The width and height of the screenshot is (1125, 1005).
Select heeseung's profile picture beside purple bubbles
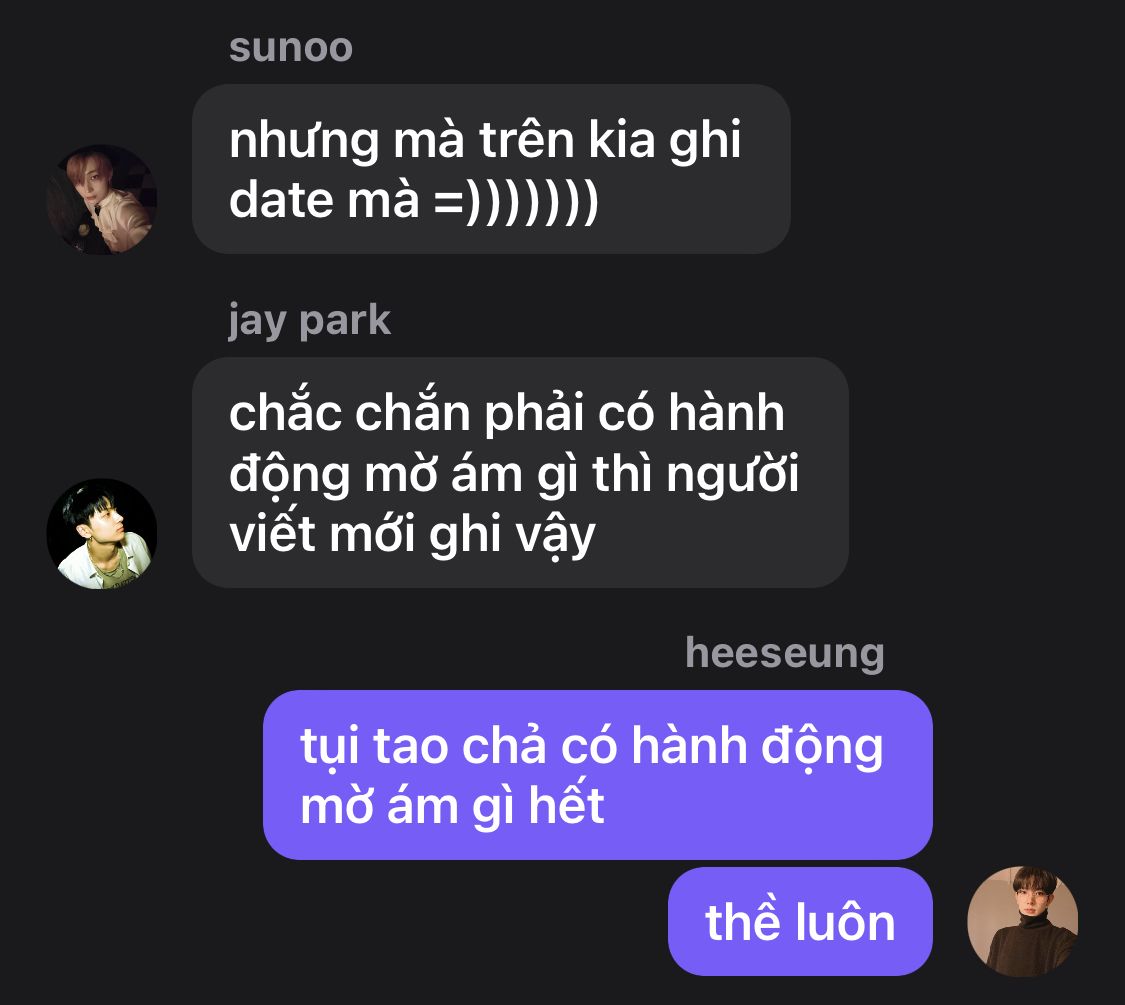pos(1022,921)
